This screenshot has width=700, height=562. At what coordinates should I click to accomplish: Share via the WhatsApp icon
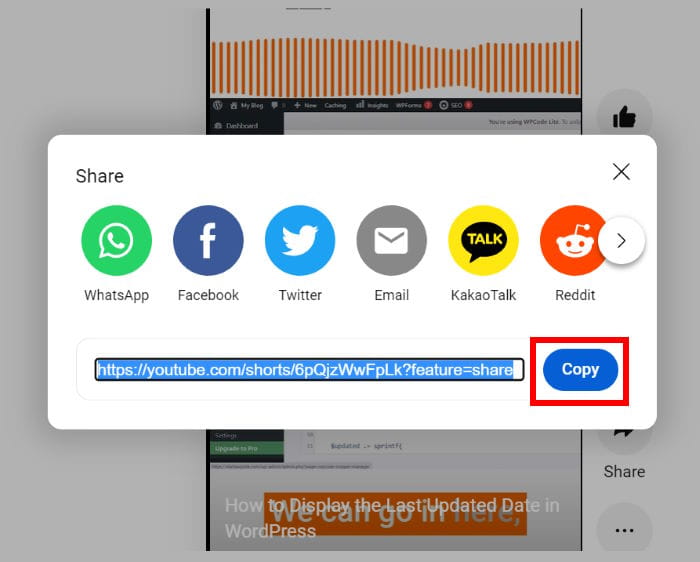(x=117, y=241)
